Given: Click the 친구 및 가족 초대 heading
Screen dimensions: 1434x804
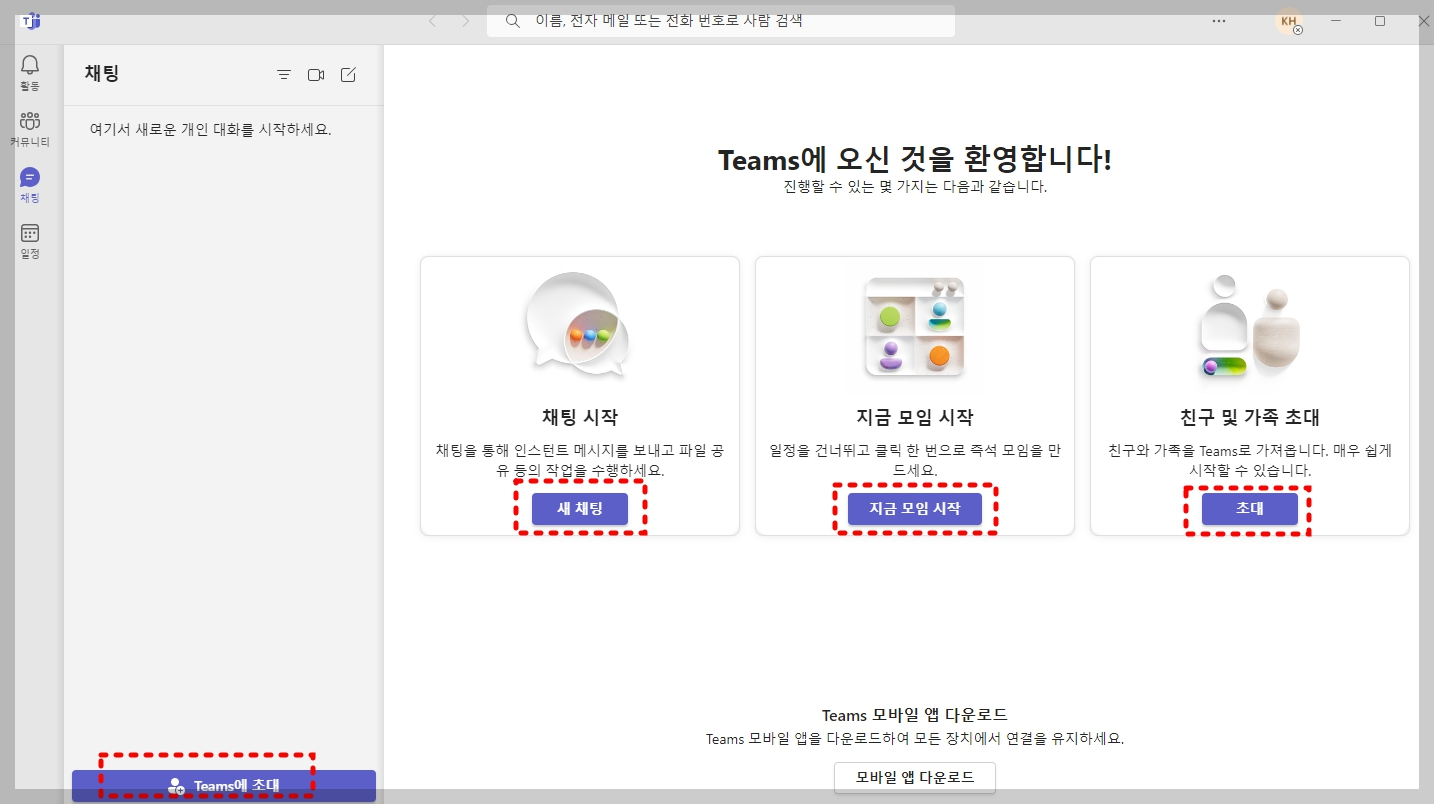Looking at the screenshot, I should click(1250, 418).
